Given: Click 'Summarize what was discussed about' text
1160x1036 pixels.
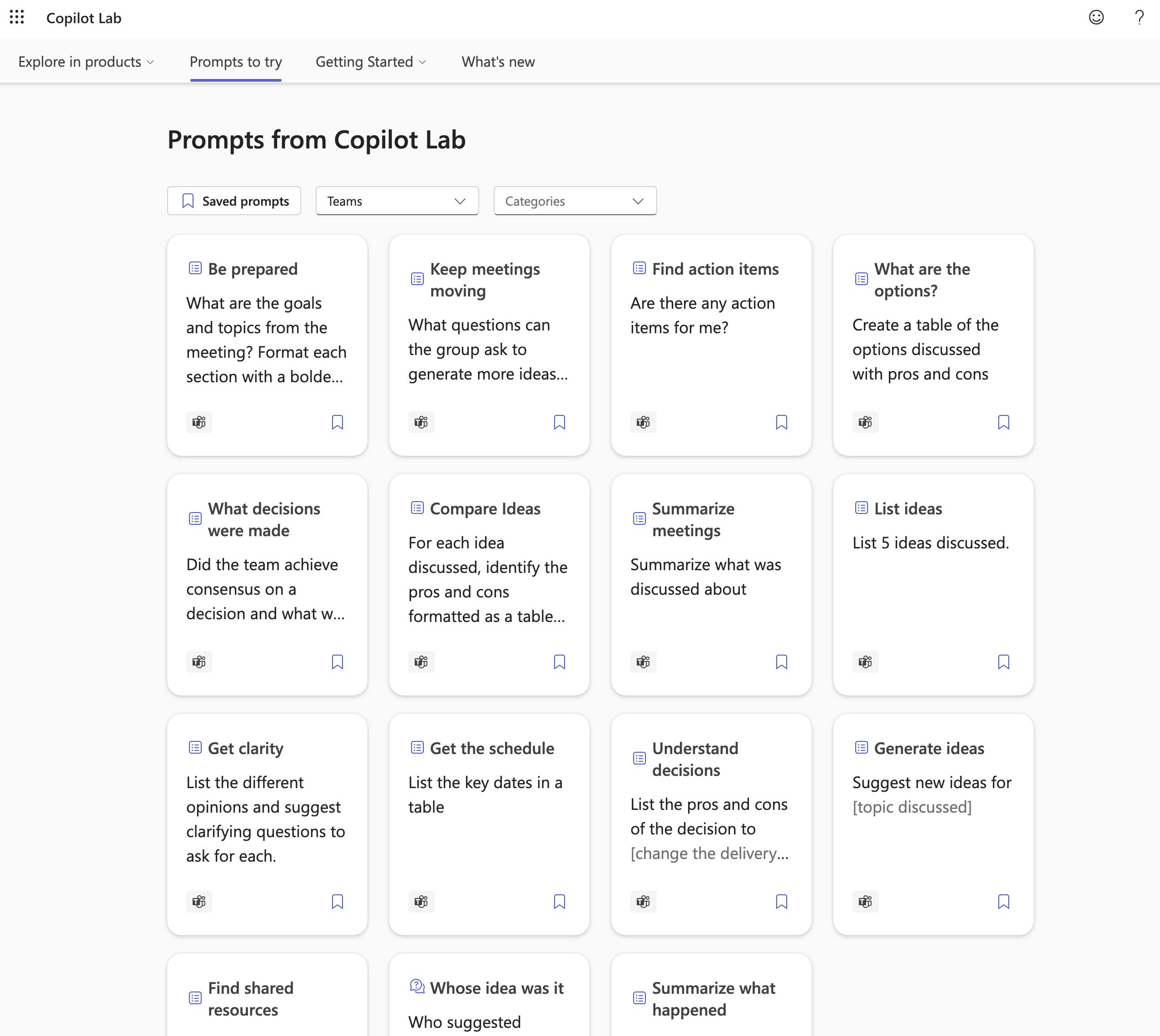Looking at the screenshot, I should pos(705,577).
